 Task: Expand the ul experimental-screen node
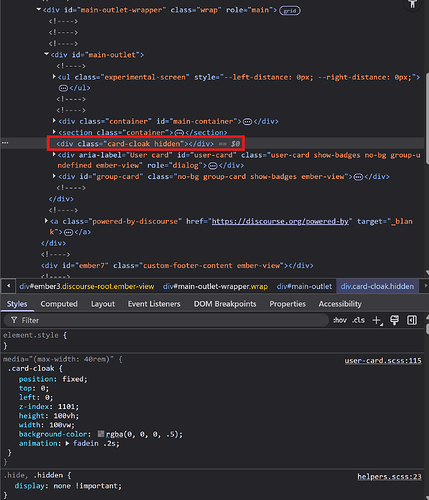click(54, 77)
